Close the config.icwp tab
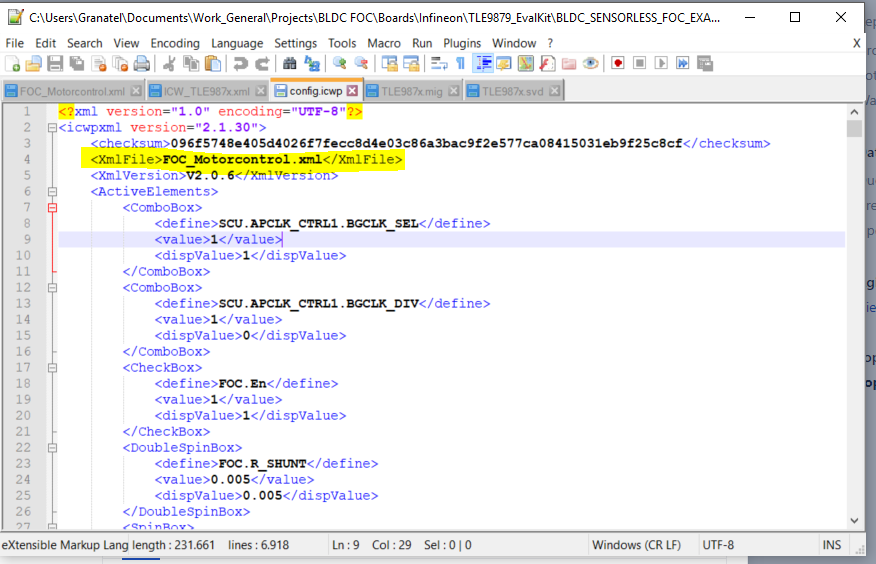Viewport: 876px width, 564px height. click(x=352, y=91)
